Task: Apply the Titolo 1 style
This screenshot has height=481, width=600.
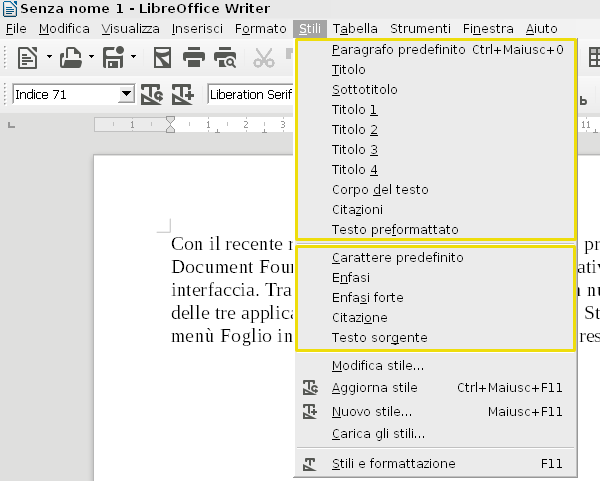Action: tap(435, 109)
